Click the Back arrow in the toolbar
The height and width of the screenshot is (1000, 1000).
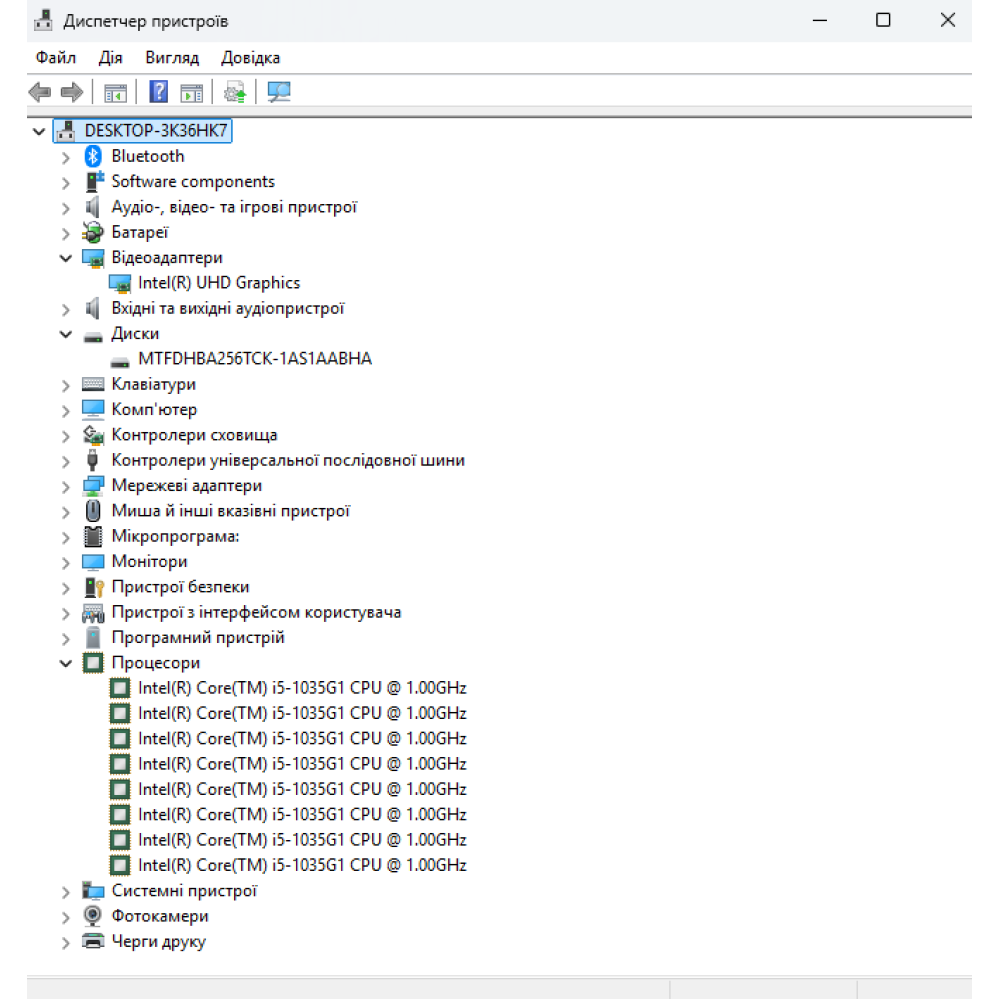pos(40,93)
